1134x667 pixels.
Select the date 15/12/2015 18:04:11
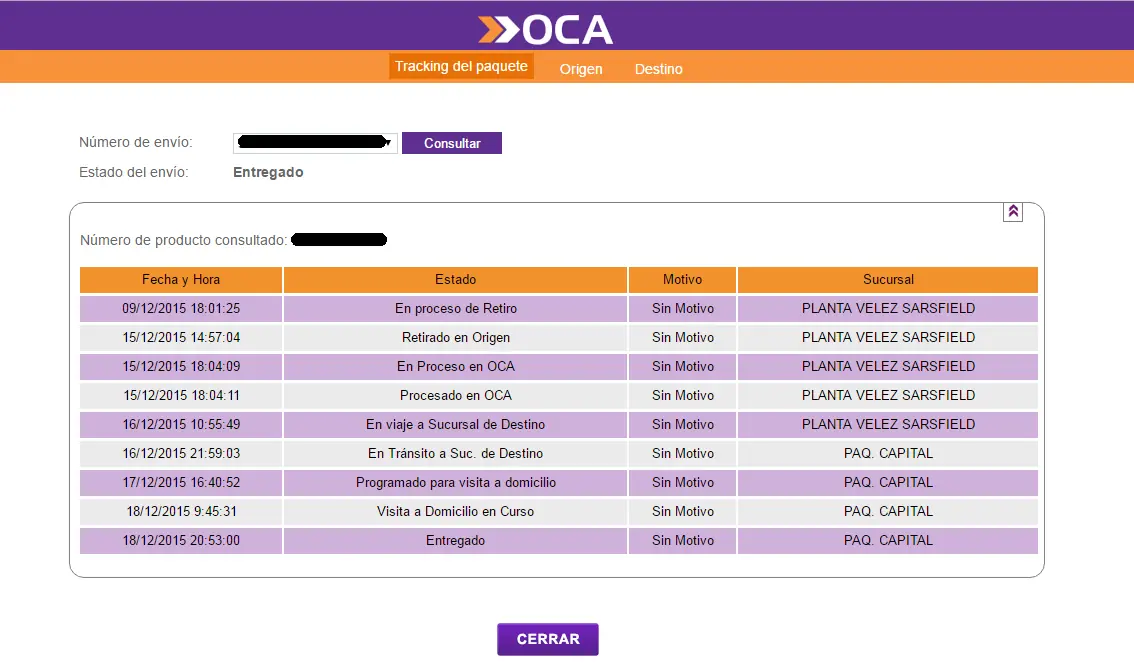click(x=181, y=396)
